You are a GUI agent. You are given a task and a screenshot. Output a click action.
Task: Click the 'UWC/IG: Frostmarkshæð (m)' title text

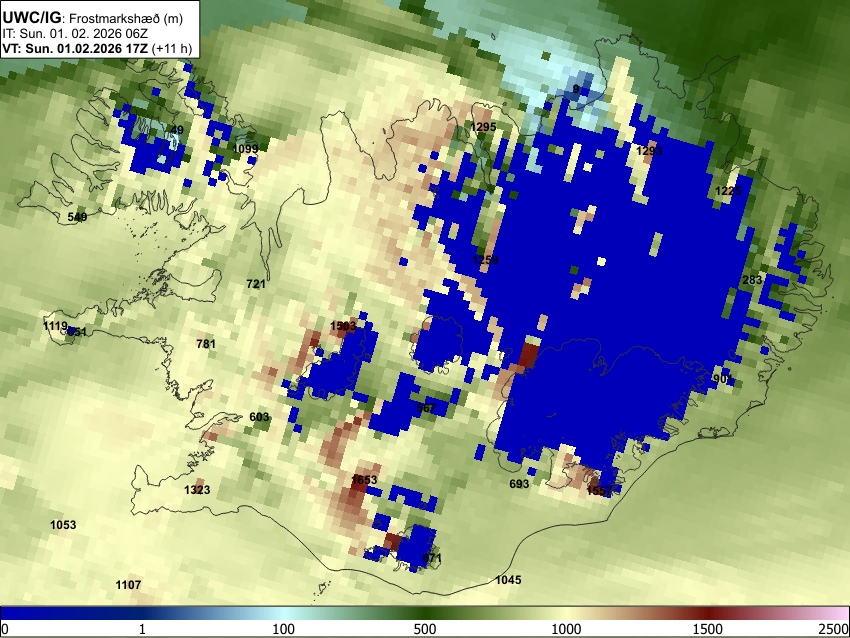coord(93,18)
